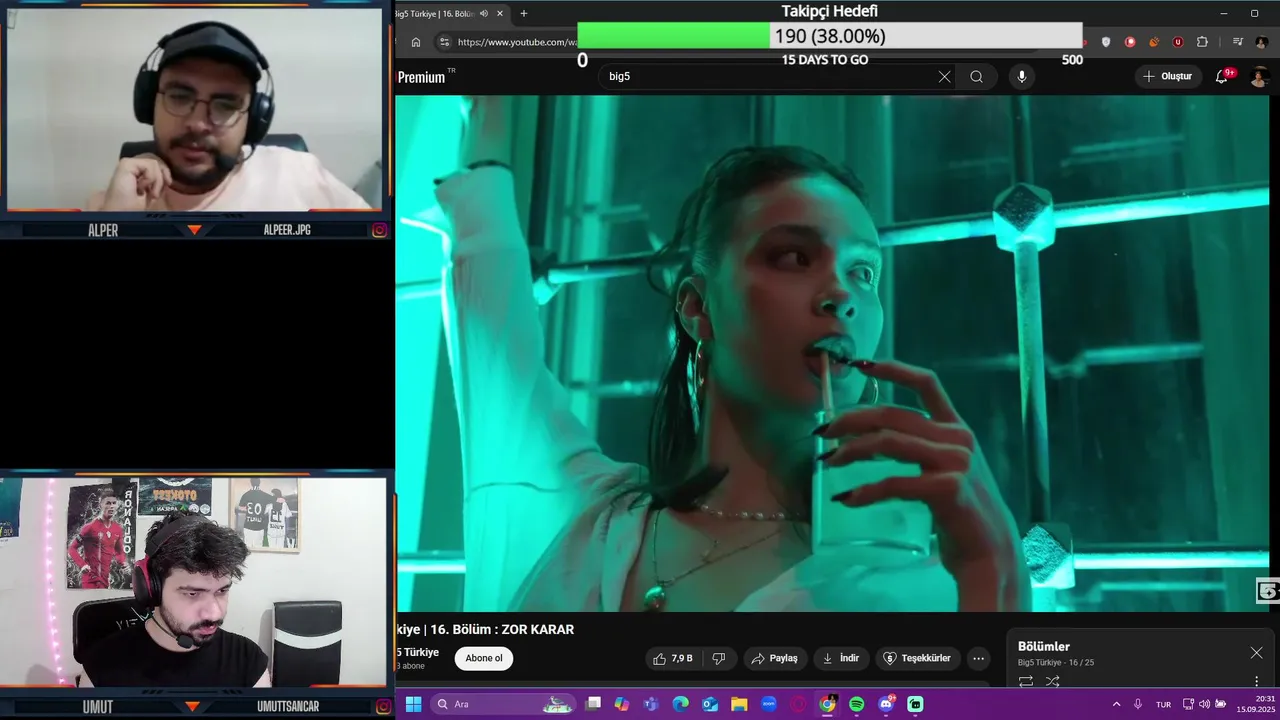This screenshot has height=720, width=1280.
Task: Select the youtube.com address bar URL
Action: pyautogui.click(x=517, y=42)
